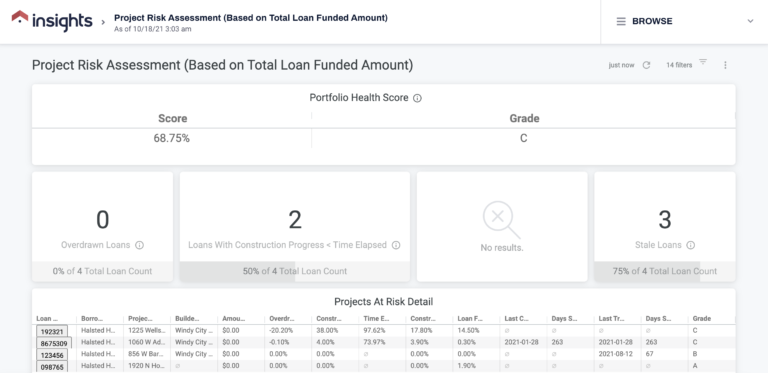Click info icon for Construction Progress tile

396,245
